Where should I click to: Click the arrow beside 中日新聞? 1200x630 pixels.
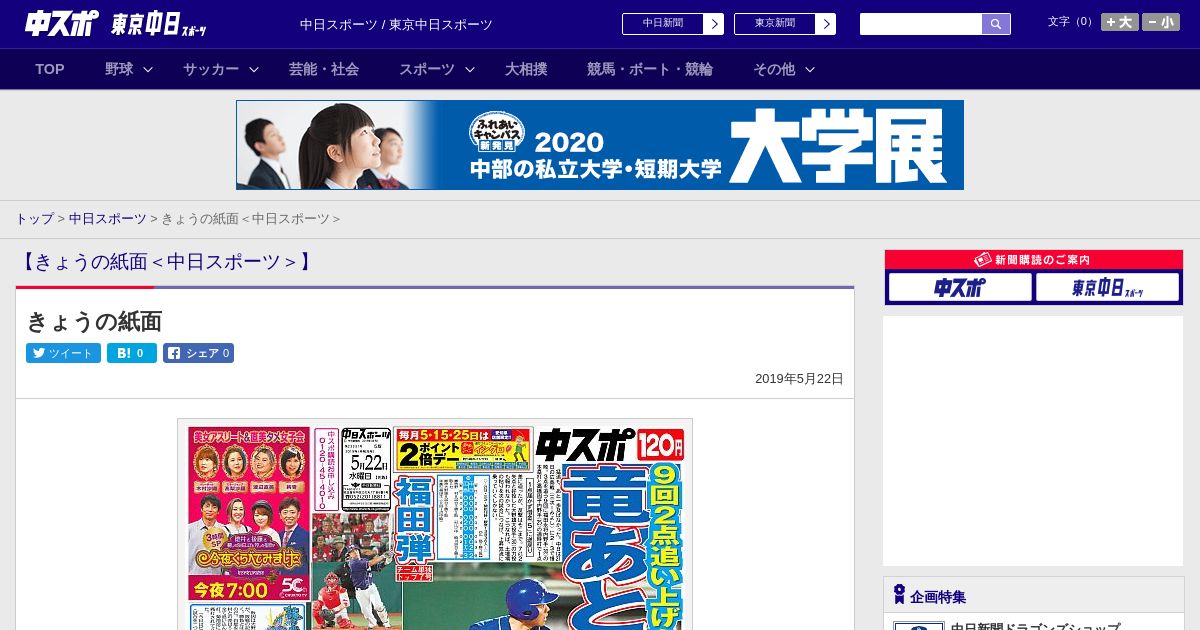(x=714, y=24)
